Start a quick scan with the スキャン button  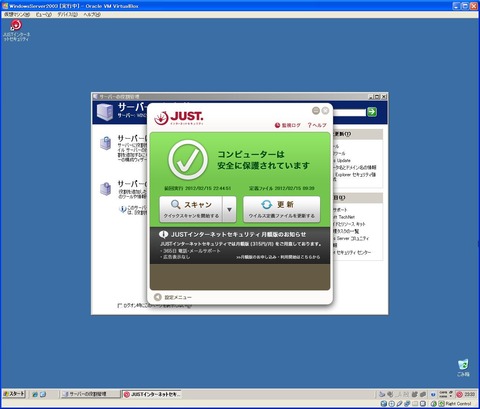pyautogui.click(x=191, y=209)
